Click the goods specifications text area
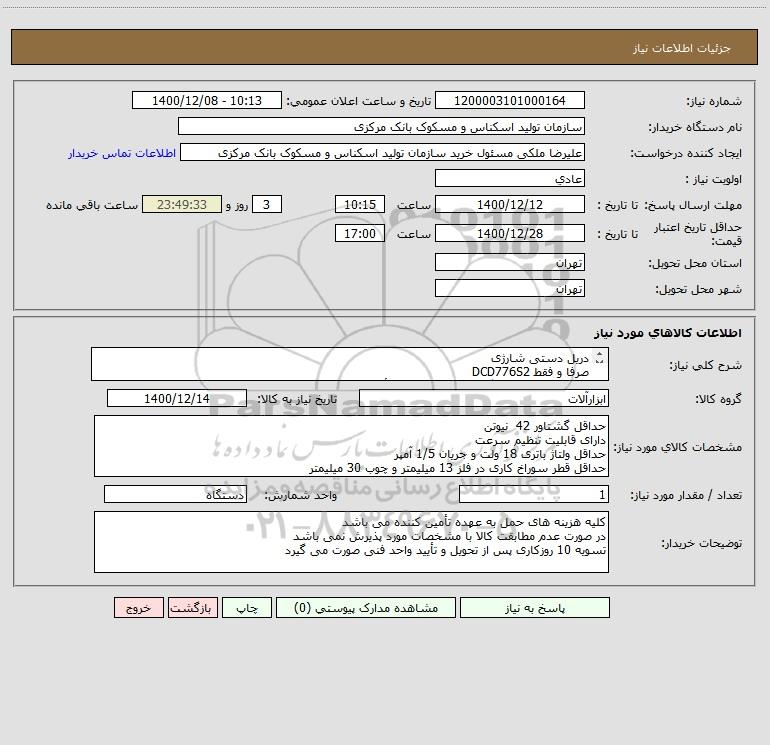 coord(351,446)
